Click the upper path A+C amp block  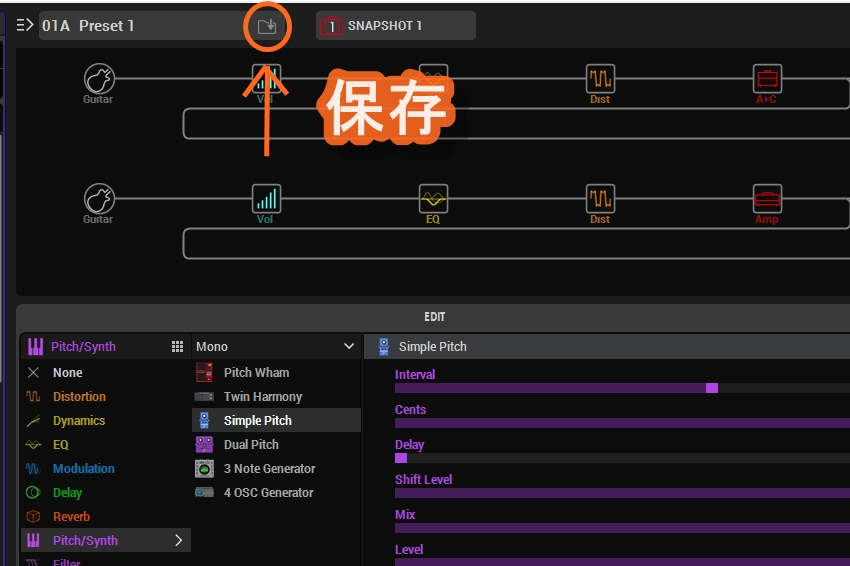click(766, 78)
